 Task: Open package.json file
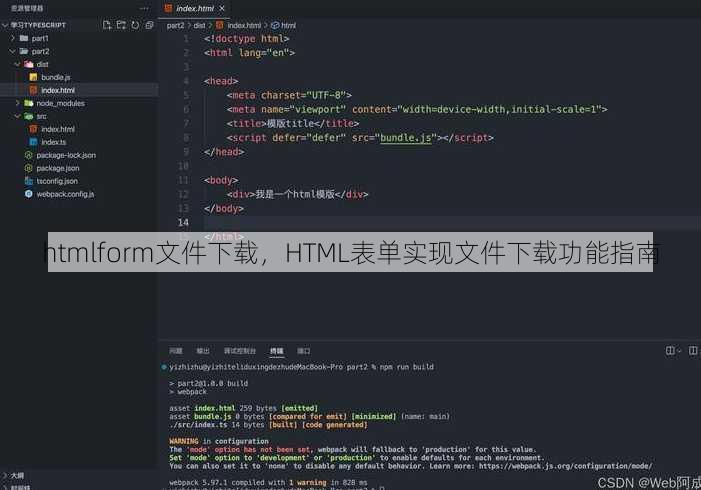click(58, 168)
